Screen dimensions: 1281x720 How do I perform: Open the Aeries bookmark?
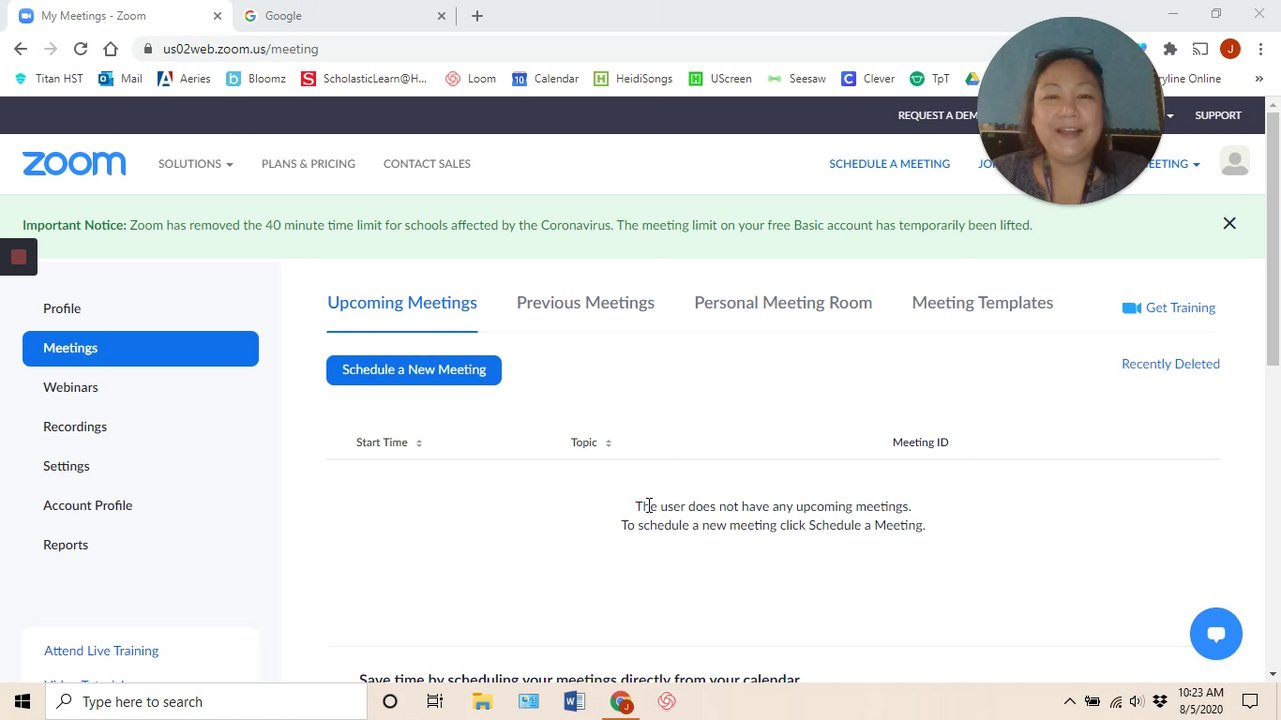pyautogui.click(x=184, y=78)
